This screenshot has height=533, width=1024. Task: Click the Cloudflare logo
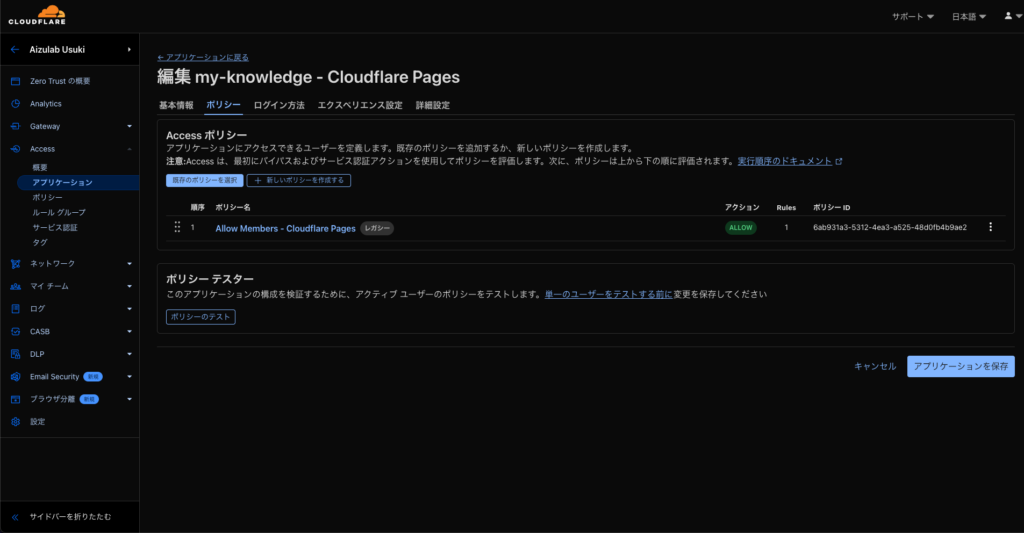pos(37,15)
